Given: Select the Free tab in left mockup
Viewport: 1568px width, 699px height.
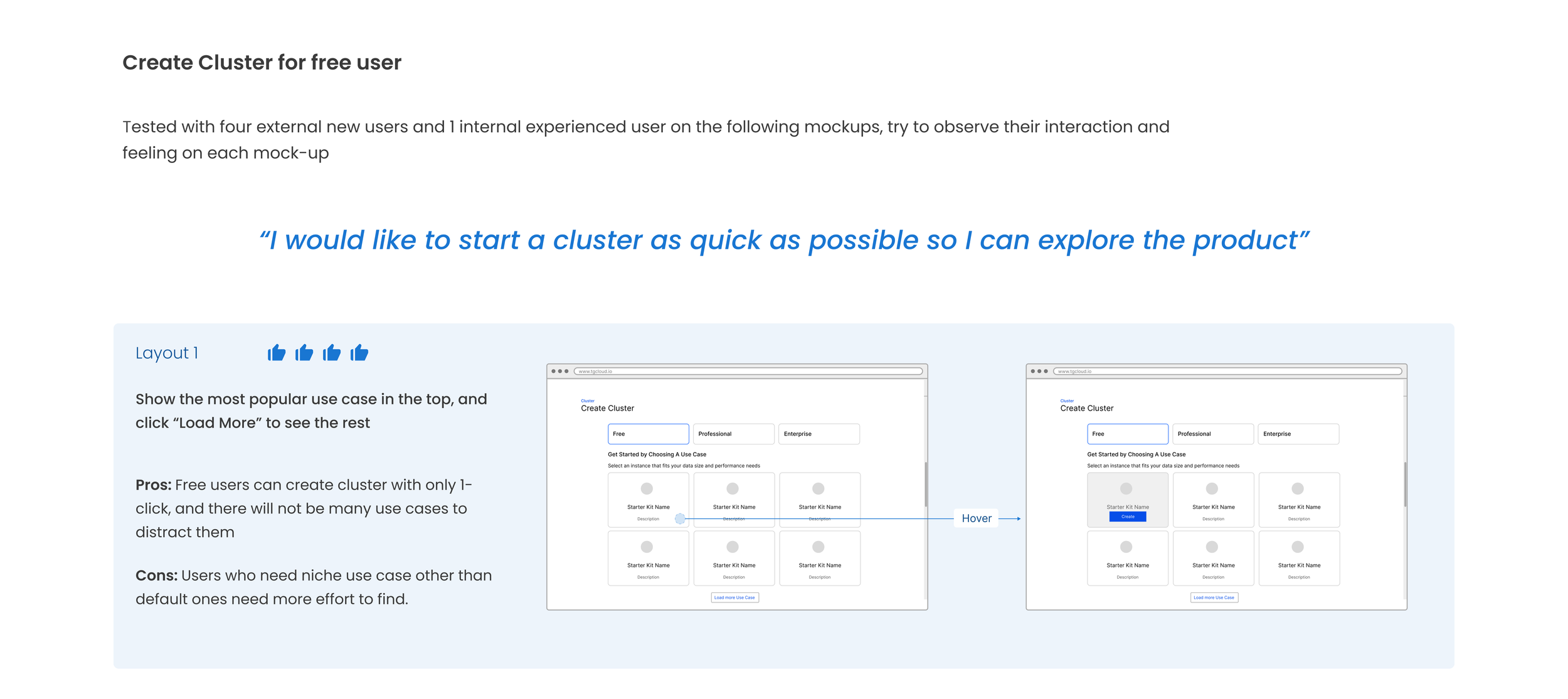Looking at the screenshot, I should [648, 434].
